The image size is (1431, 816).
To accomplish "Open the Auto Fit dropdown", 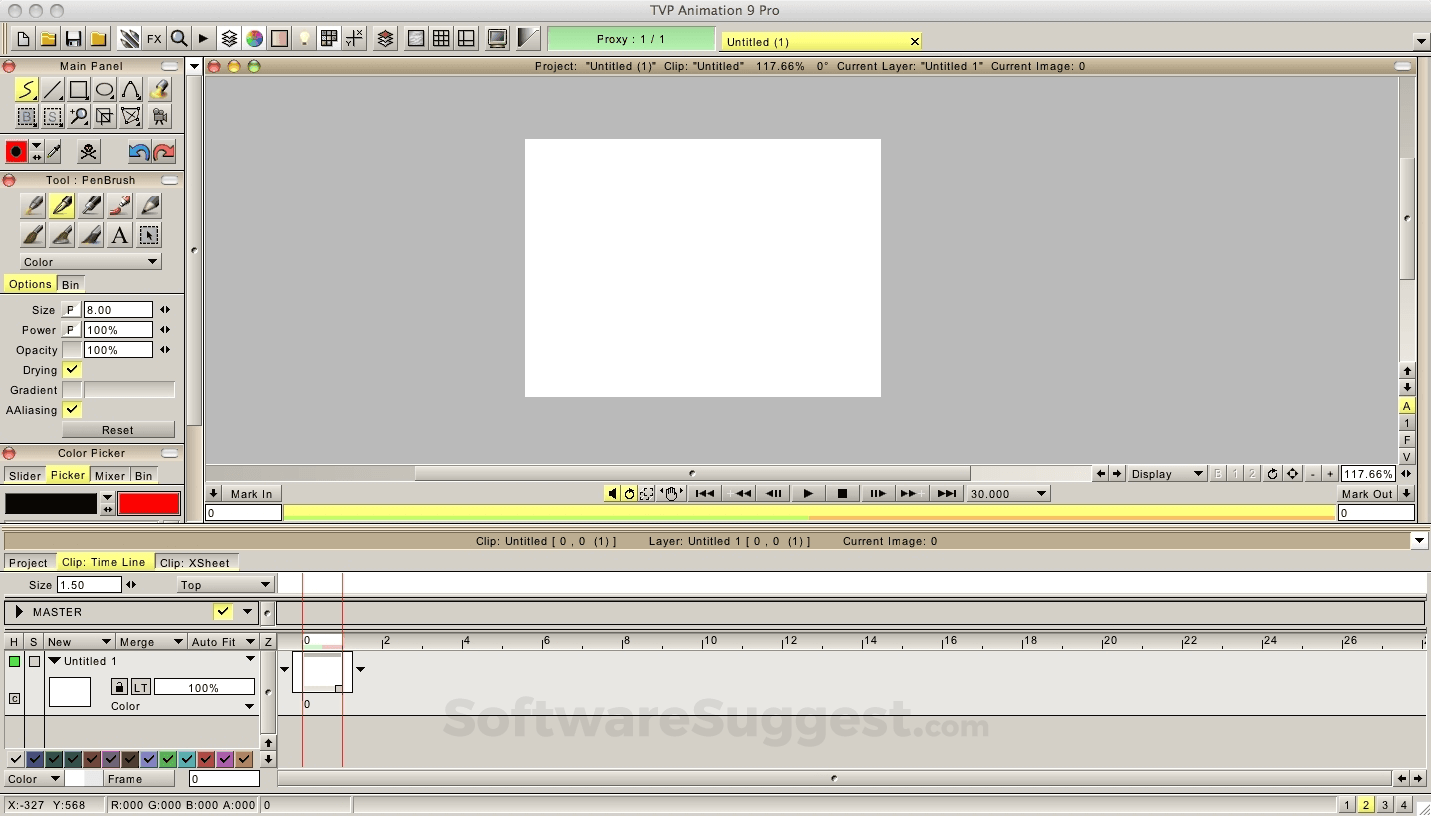I will pos(223,642).
